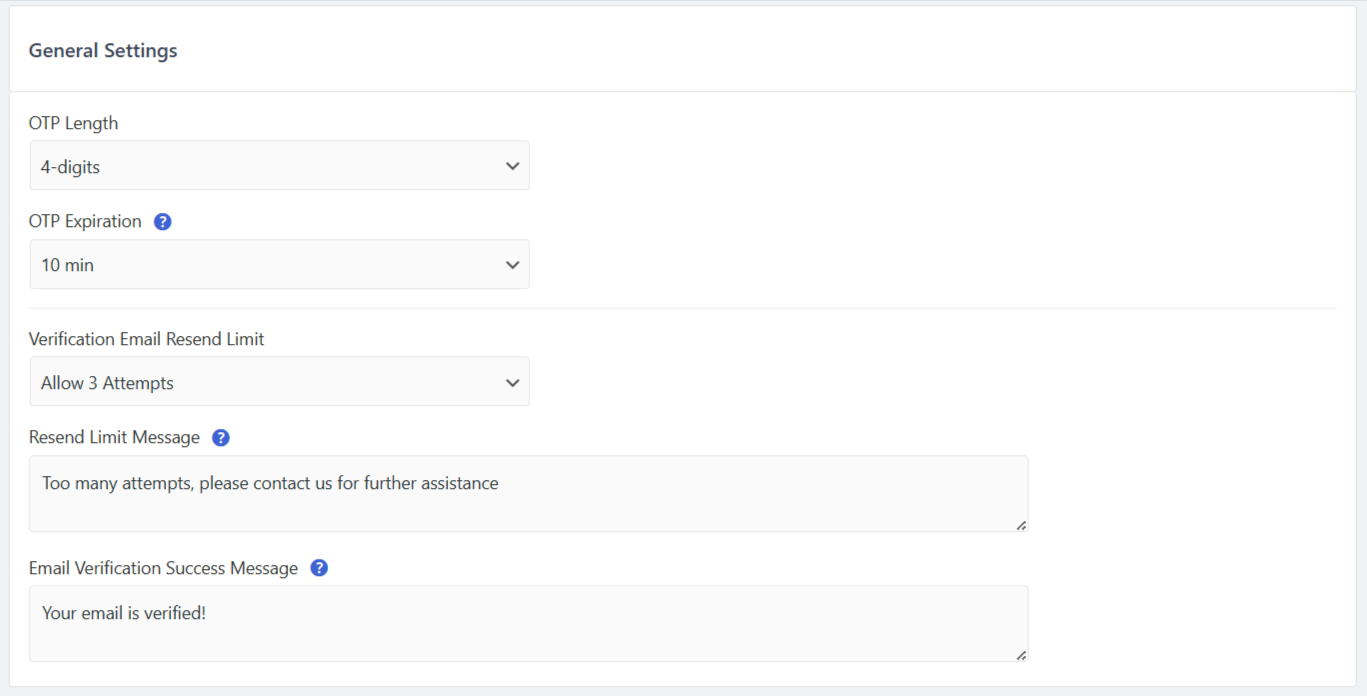
Task: Click the Resend Limit Message help icon
Action: coord(220,437)
